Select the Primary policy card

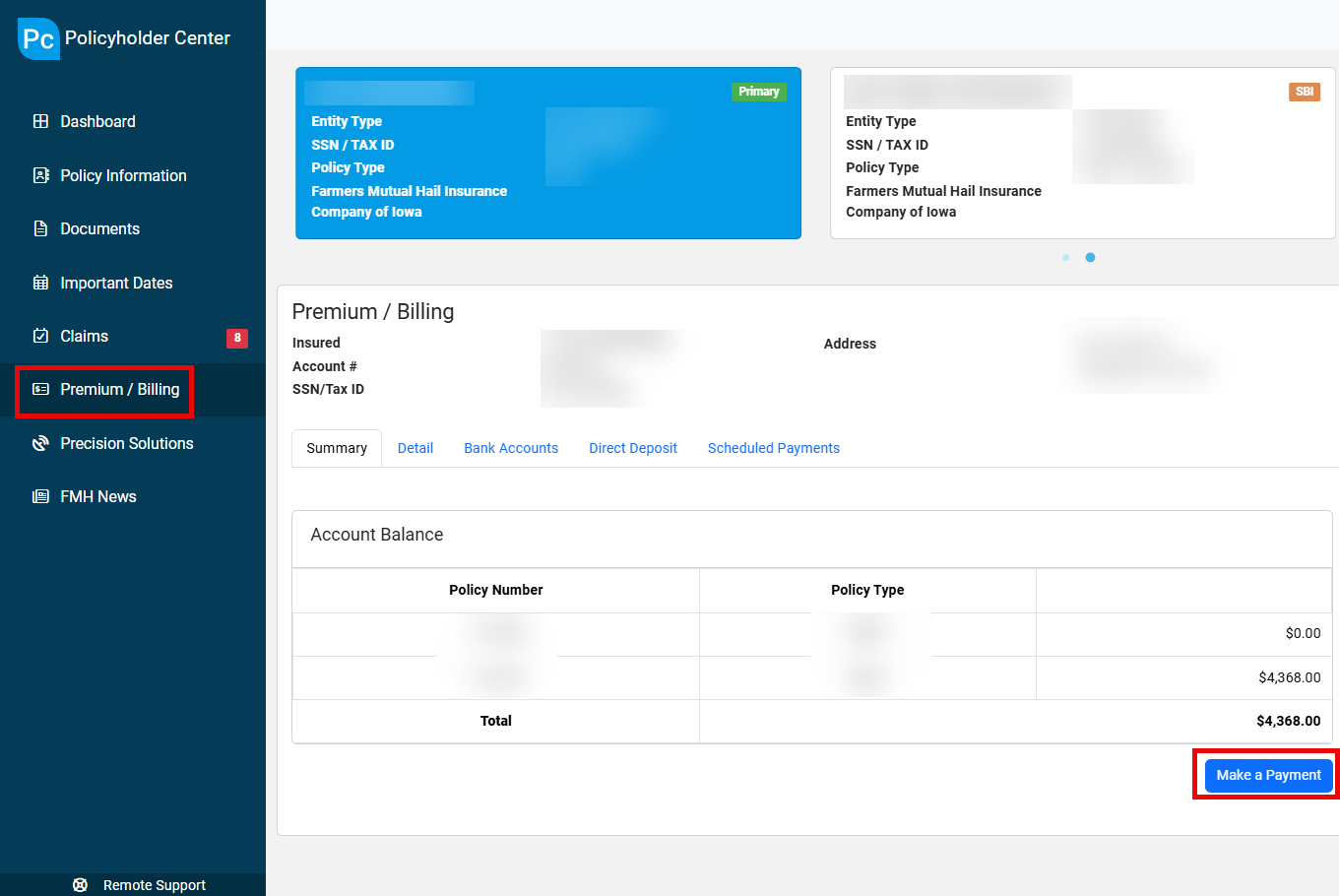coord(547,154)
